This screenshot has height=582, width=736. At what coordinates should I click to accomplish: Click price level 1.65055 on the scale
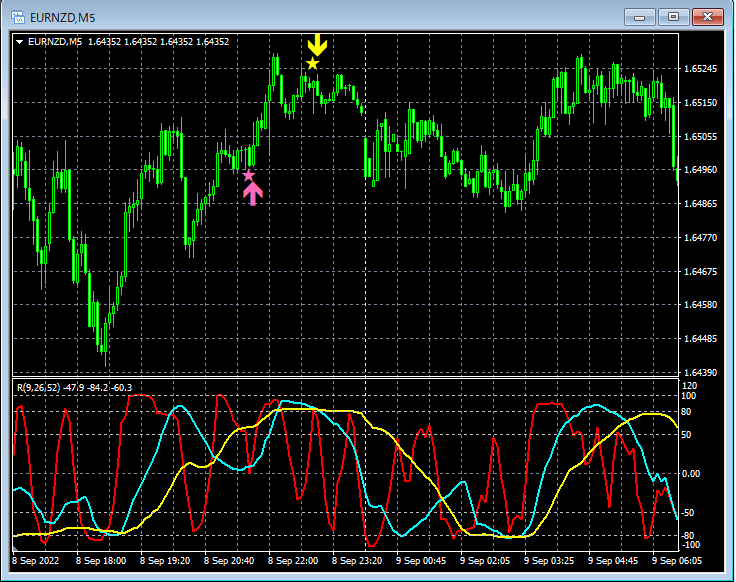click(700, 137)
